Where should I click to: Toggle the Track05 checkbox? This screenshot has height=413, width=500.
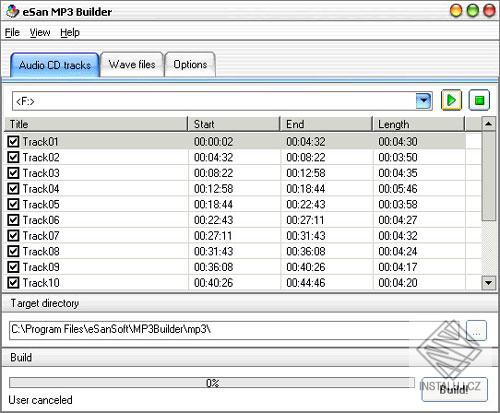coord(13,204)
